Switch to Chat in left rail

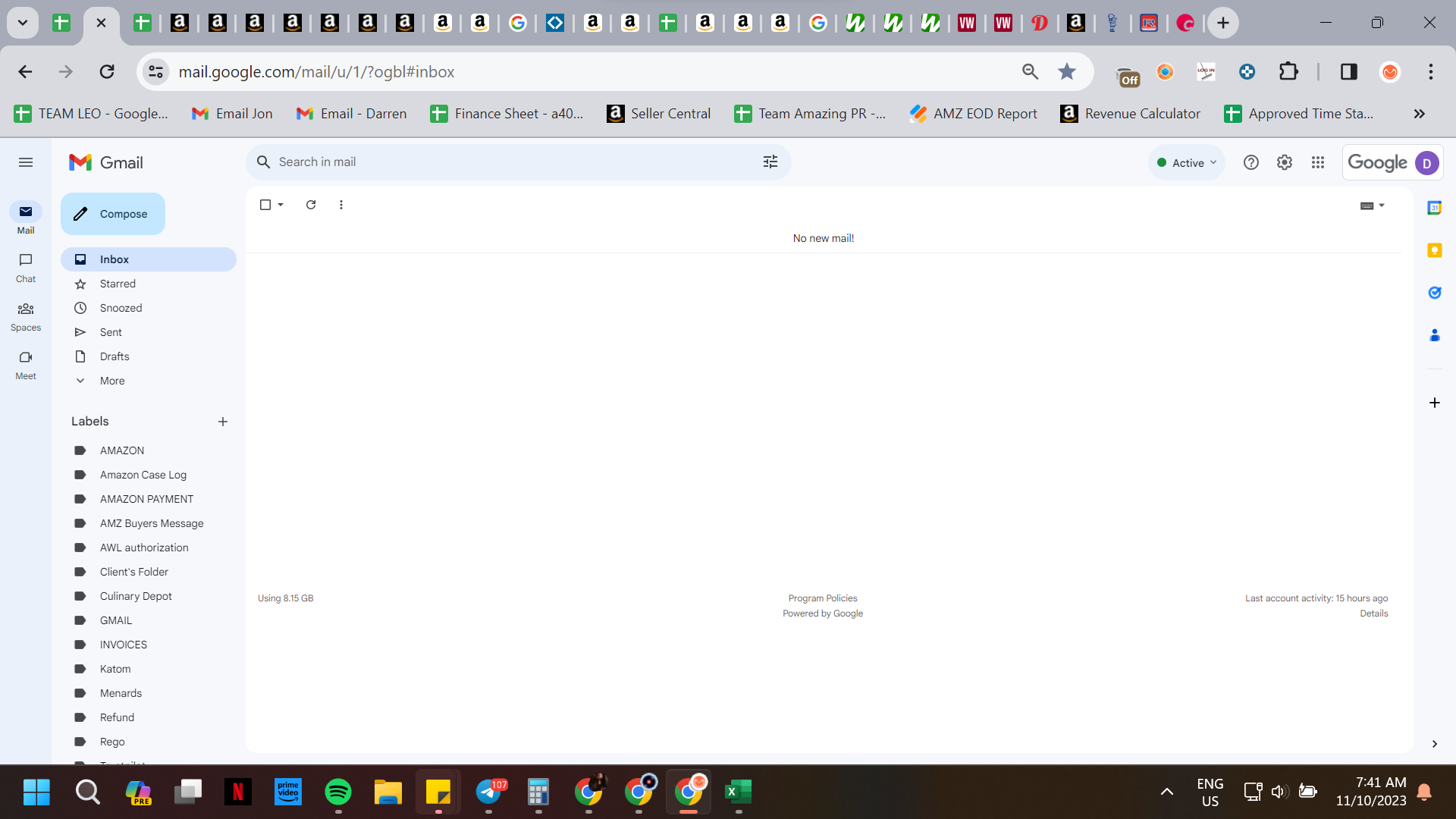(x=26, y=268)
